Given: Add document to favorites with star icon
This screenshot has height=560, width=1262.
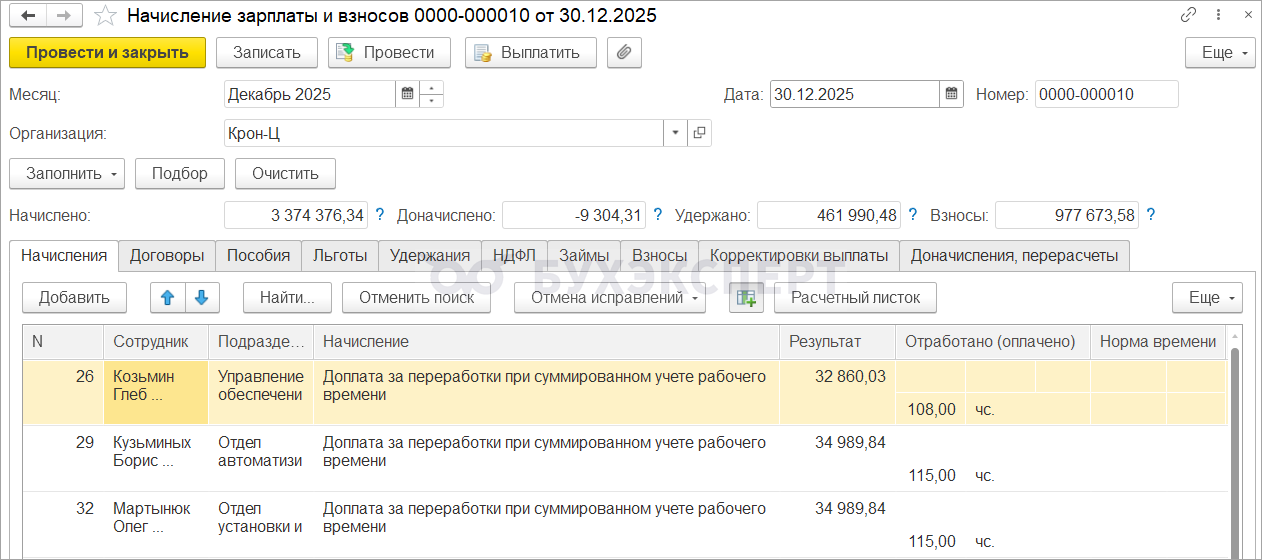Looking at the screenshot, I should (104, 16).
